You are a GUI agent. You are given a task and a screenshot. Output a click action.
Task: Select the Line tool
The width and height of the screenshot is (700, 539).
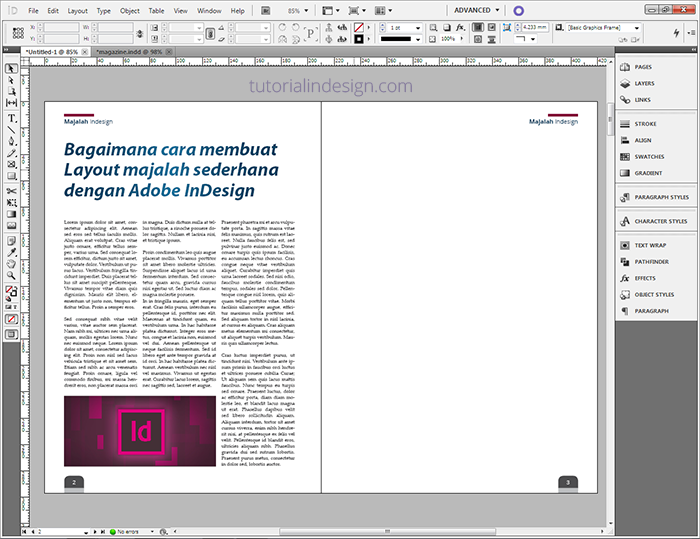[x=12, y=130]
